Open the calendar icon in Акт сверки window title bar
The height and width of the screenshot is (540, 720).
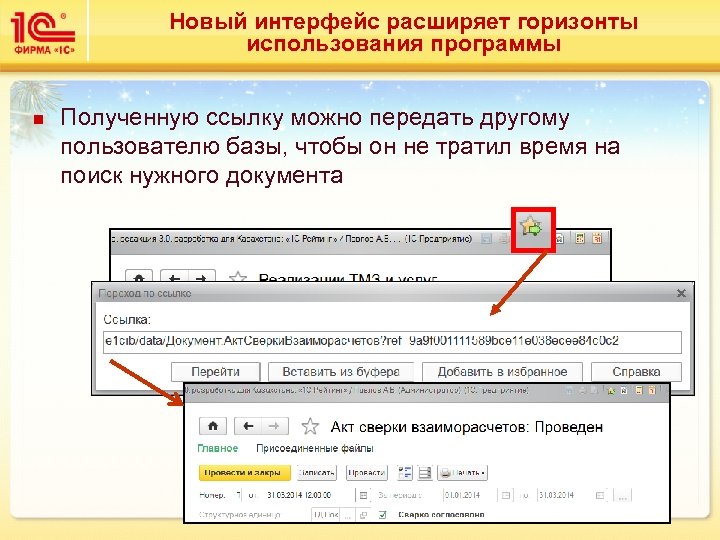[652, 391]
